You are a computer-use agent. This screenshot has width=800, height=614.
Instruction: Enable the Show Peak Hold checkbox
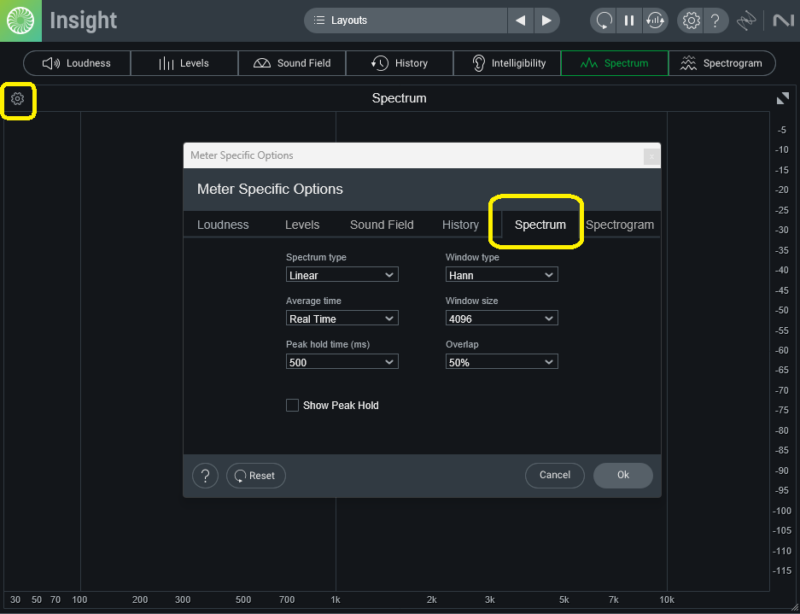[x=292, y=405]
